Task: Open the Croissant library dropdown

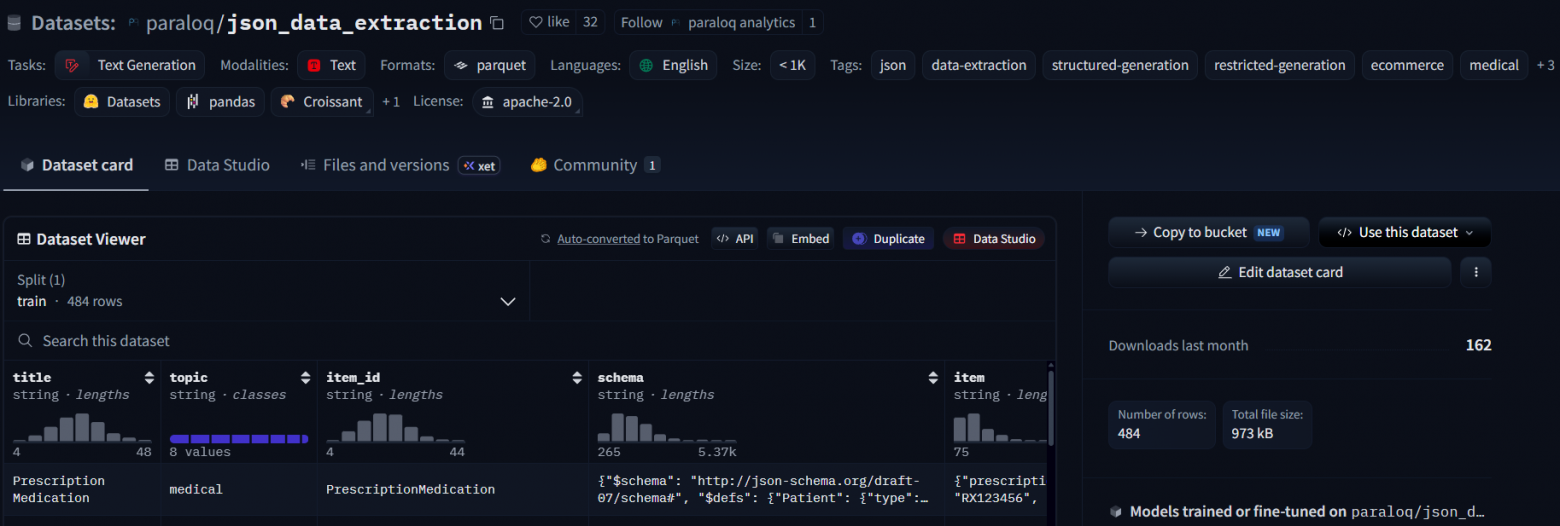Action: [x=322, y=102]
